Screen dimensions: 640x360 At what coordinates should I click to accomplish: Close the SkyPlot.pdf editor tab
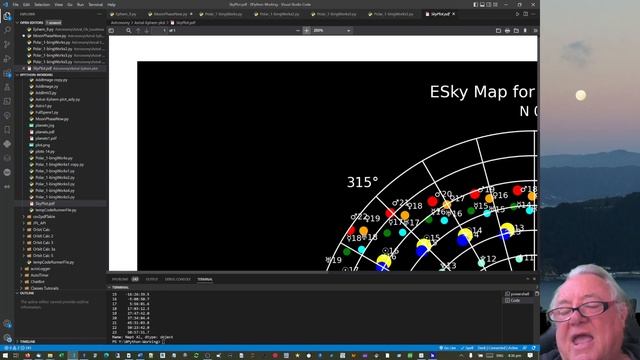[x=453, y=14]
